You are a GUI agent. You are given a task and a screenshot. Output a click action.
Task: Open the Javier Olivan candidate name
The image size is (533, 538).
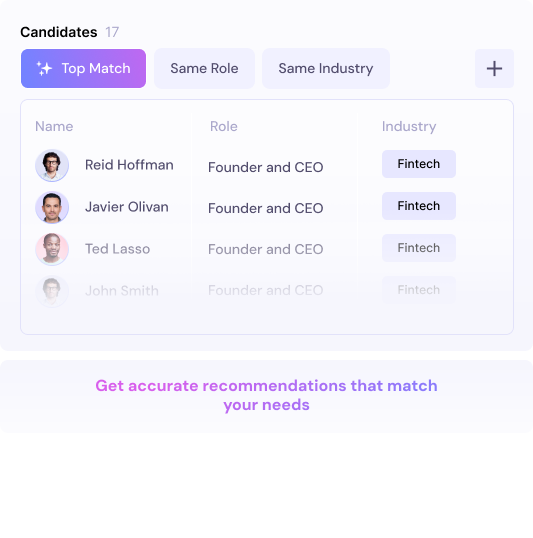click(x=127, y=207)
